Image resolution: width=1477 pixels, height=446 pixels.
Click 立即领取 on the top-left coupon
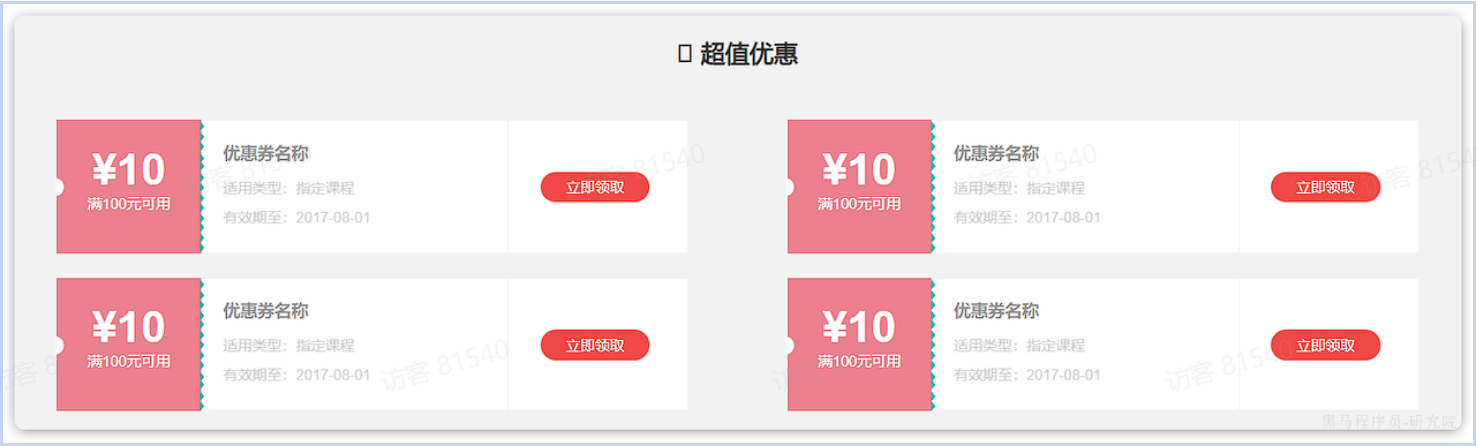point(595,187)
